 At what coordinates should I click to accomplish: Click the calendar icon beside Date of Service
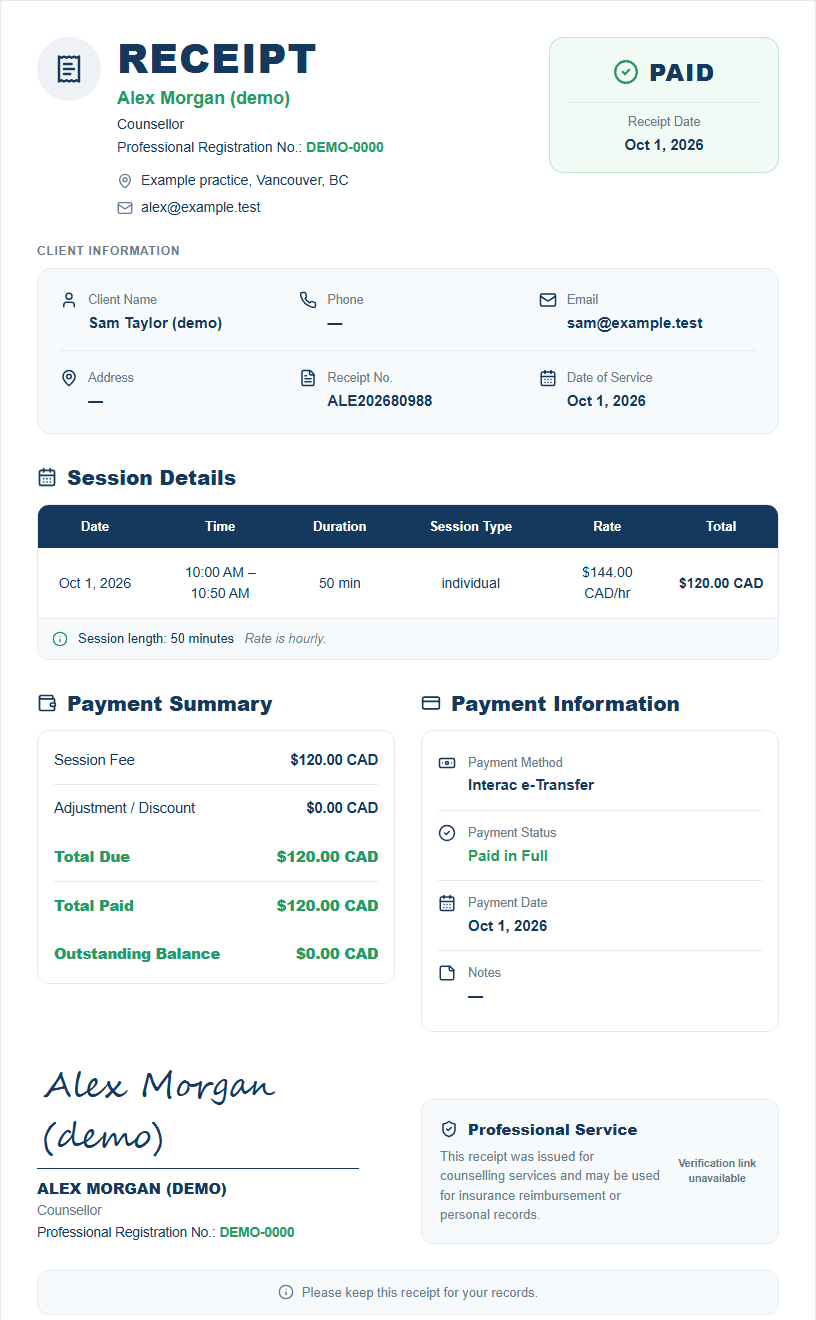pyautogui.click(x=548, y=378)
